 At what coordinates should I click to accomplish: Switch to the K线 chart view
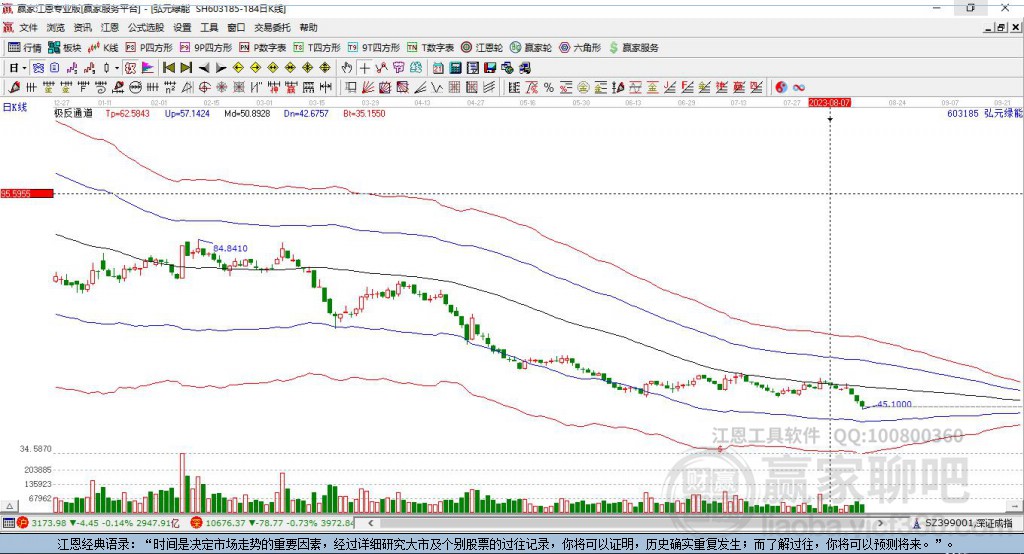[x=103, y=48]
